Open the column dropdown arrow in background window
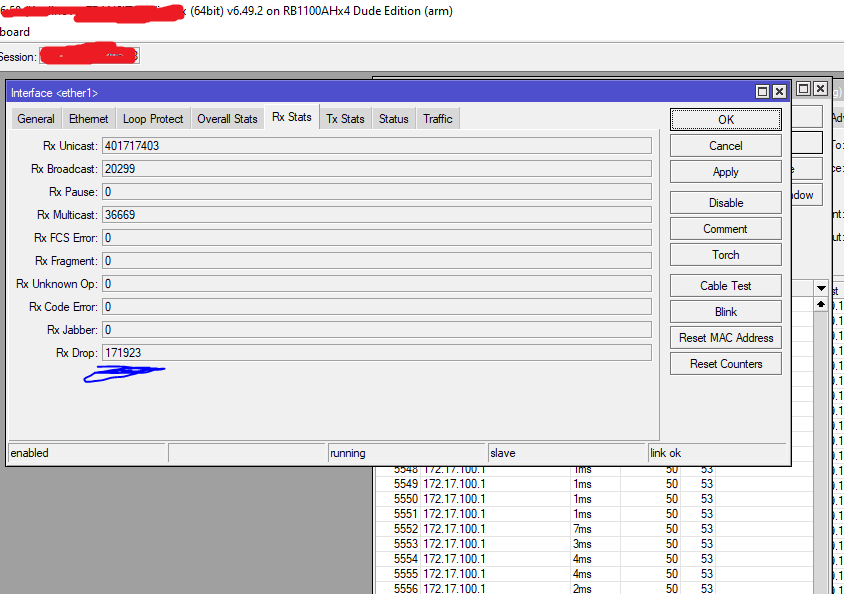844x594 pixels. coord(821,288)
